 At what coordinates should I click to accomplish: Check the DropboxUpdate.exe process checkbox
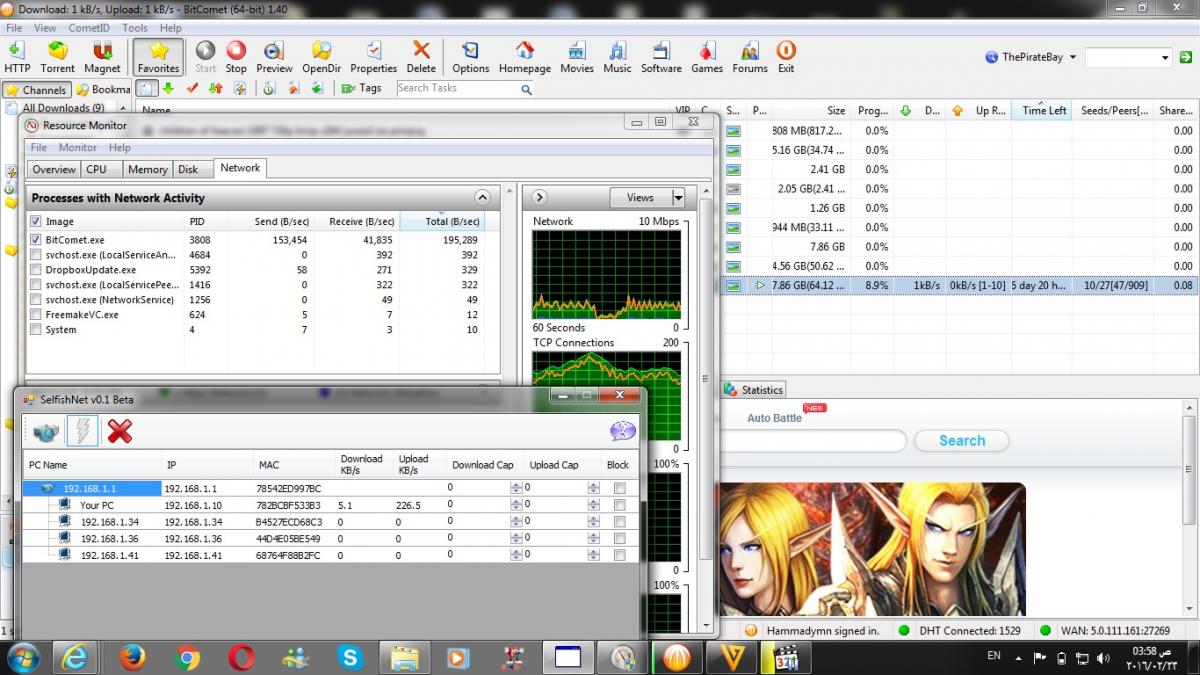click(36, 270)
